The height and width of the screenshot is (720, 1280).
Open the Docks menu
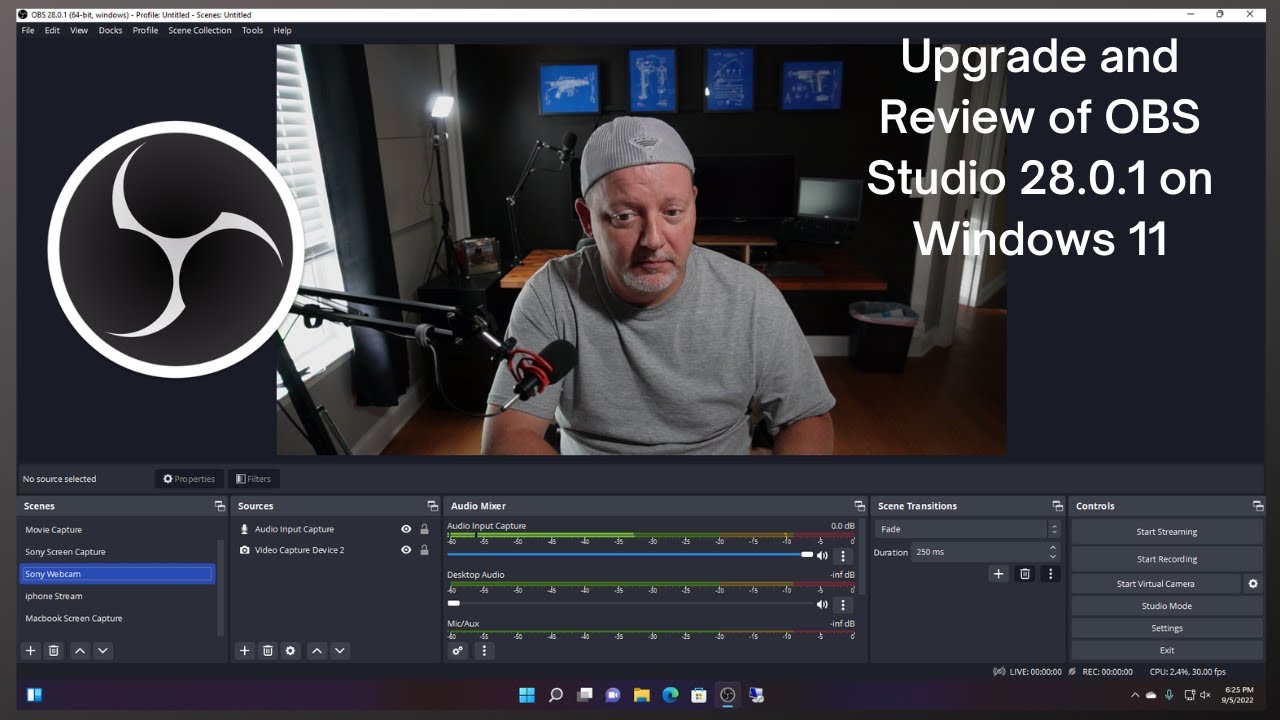[x=110, y=30]
